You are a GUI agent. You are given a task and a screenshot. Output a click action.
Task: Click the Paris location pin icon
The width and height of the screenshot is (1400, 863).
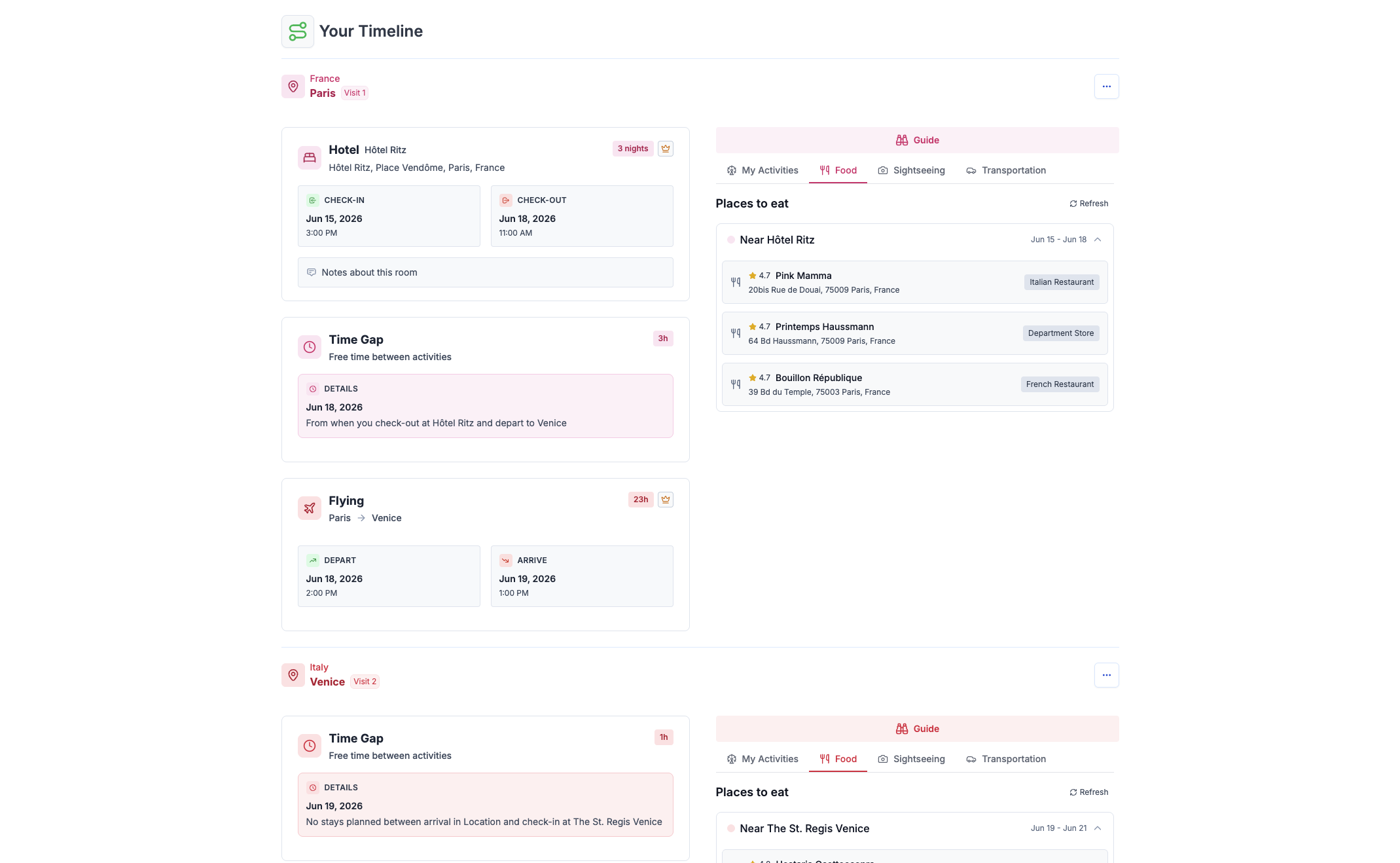tap(293, 86)
